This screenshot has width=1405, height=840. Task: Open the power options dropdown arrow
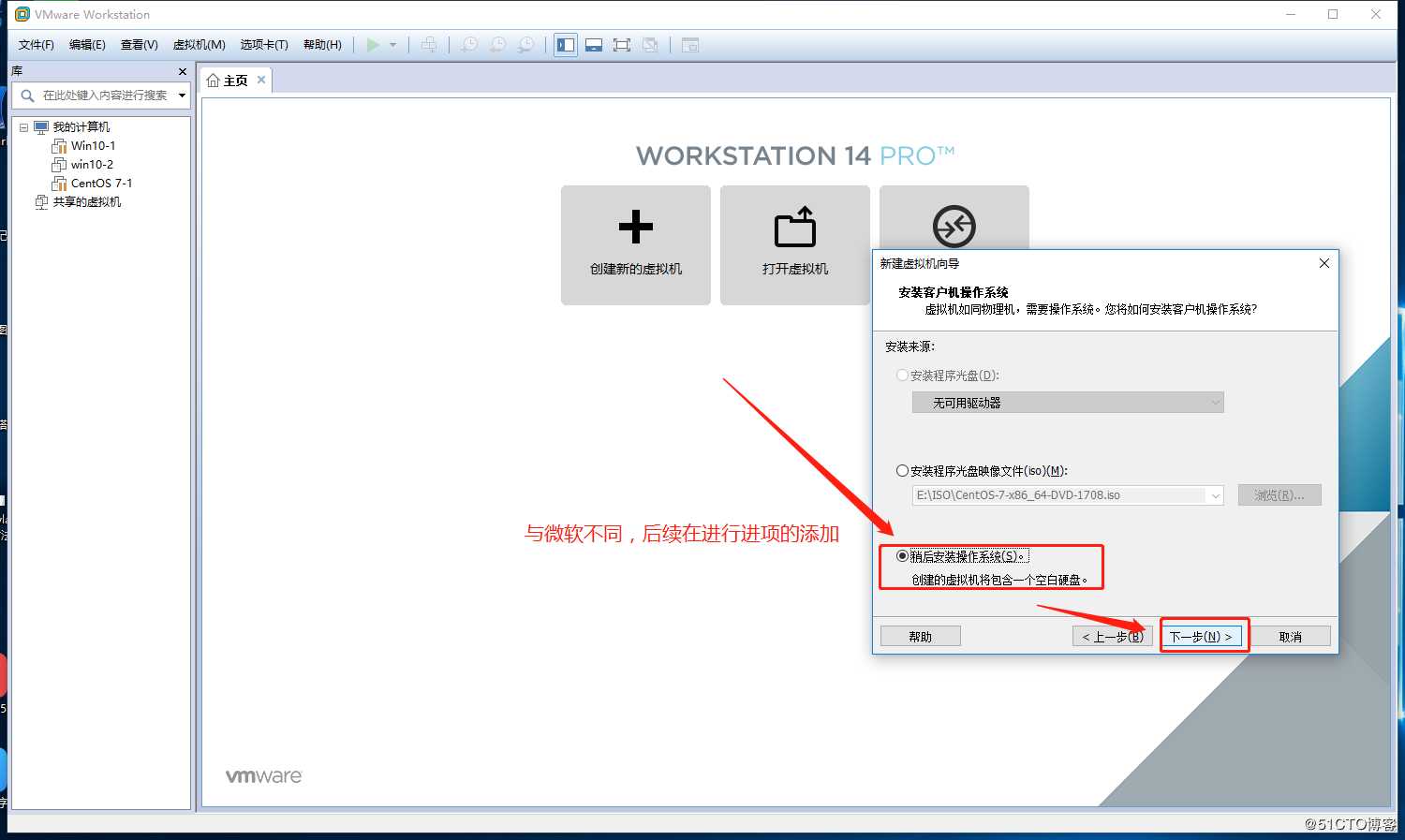tap(393, 45)
